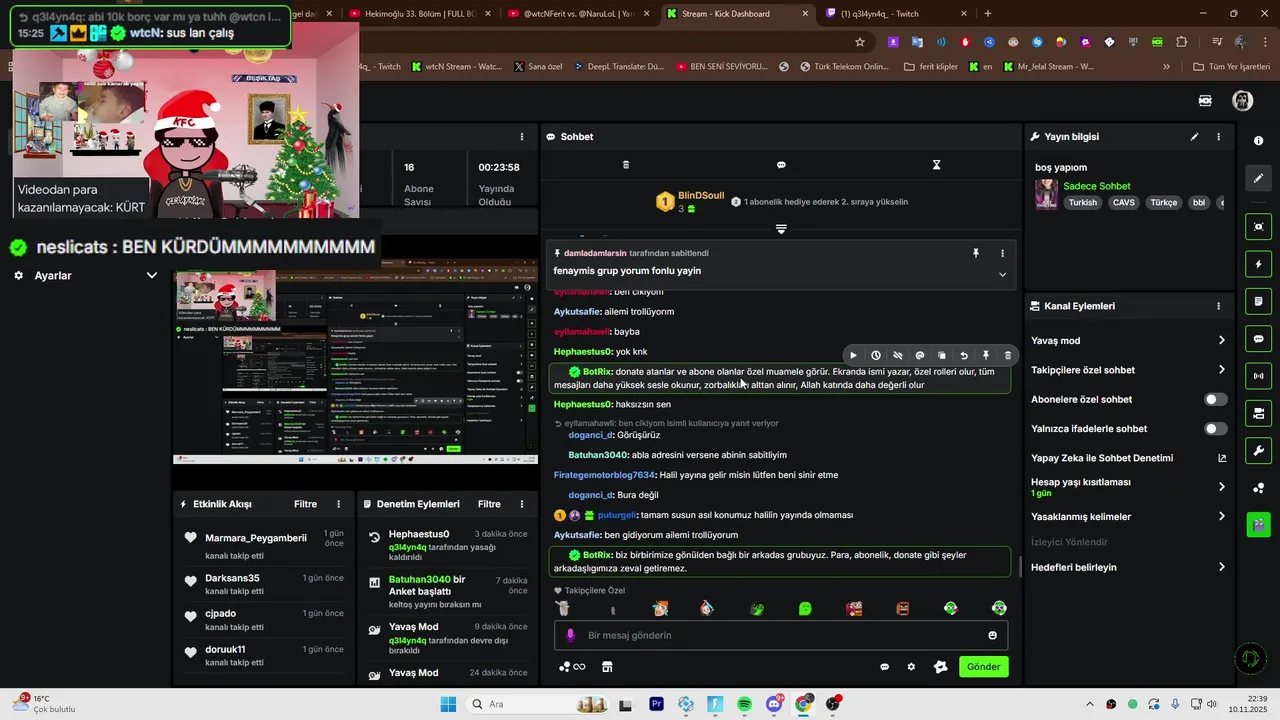Click the chat panel scrollbar
The width and height of the screenshot is (1280, 720).
(1020, 566)
